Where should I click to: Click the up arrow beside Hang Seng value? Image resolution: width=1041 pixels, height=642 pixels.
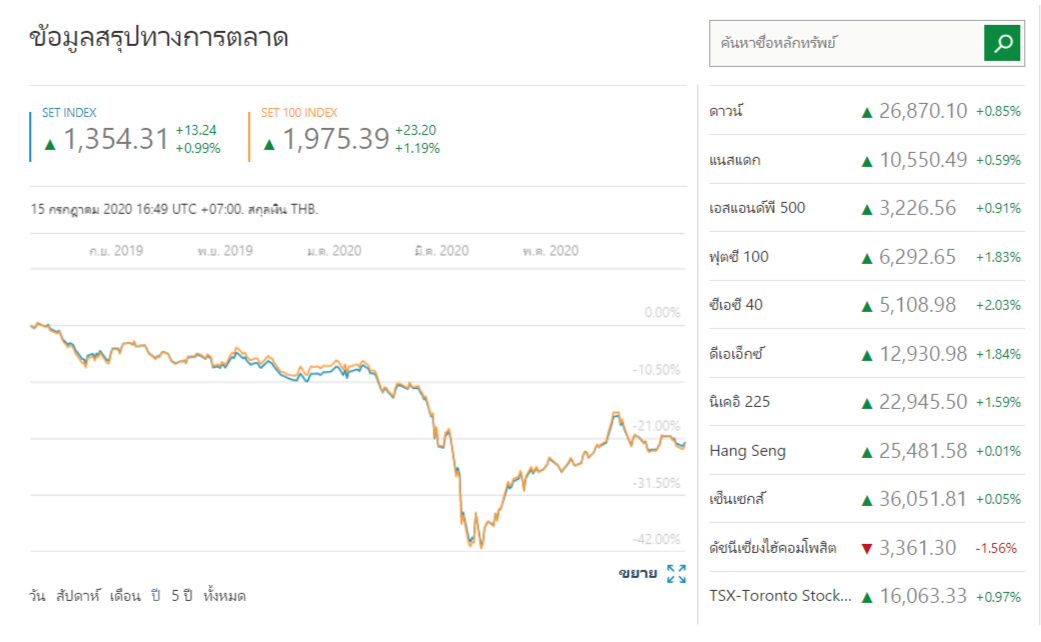[x=867, y=452]
